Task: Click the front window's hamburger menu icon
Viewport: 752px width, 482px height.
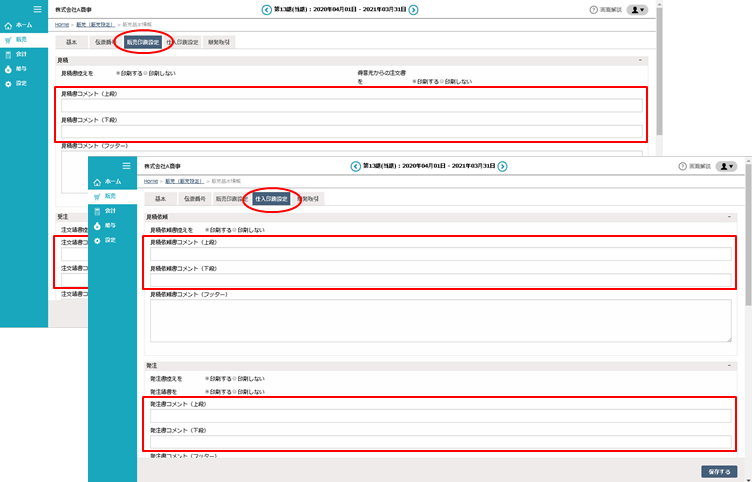Action: coord(125,165)
